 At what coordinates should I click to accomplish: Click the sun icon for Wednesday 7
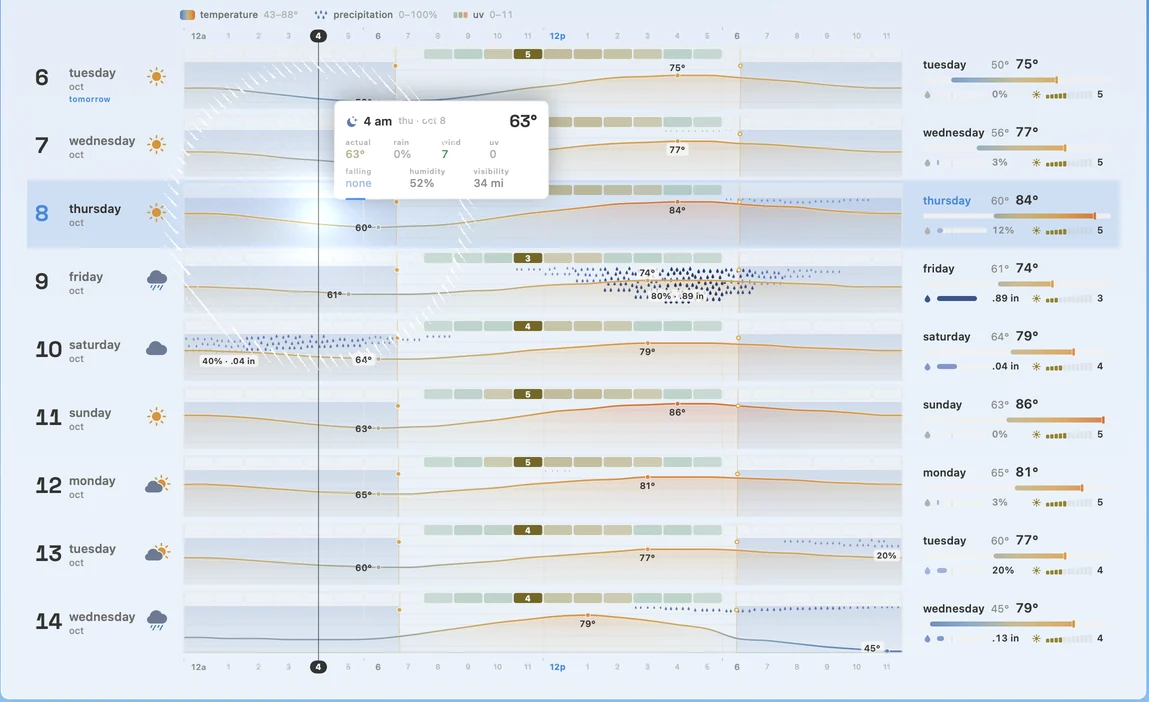coord(156,144)
